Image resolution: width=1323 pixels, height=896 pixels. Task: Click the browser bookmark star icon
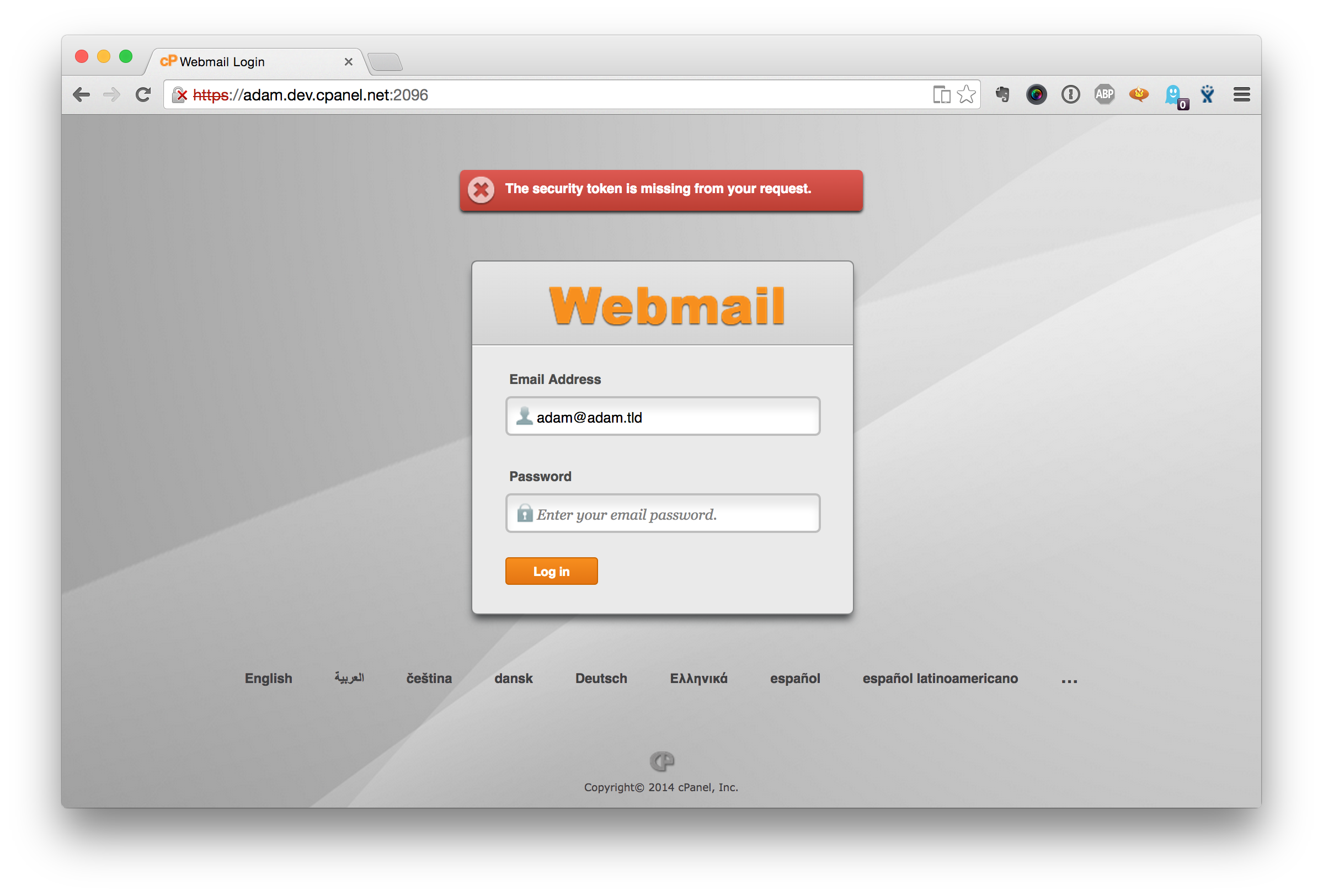(965, 95)
